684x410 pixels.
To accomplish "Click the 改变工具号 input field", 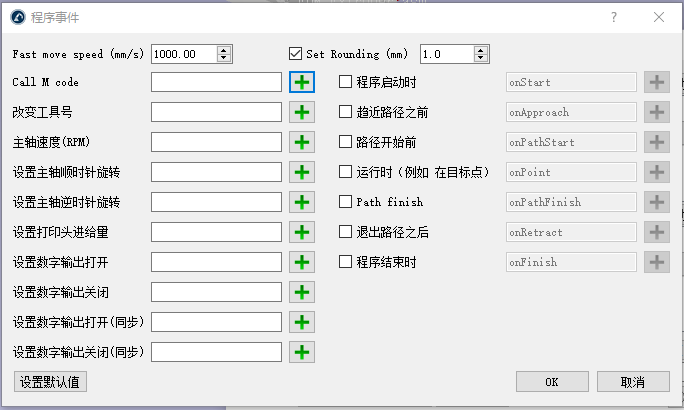I will click(x=216, y=112).
